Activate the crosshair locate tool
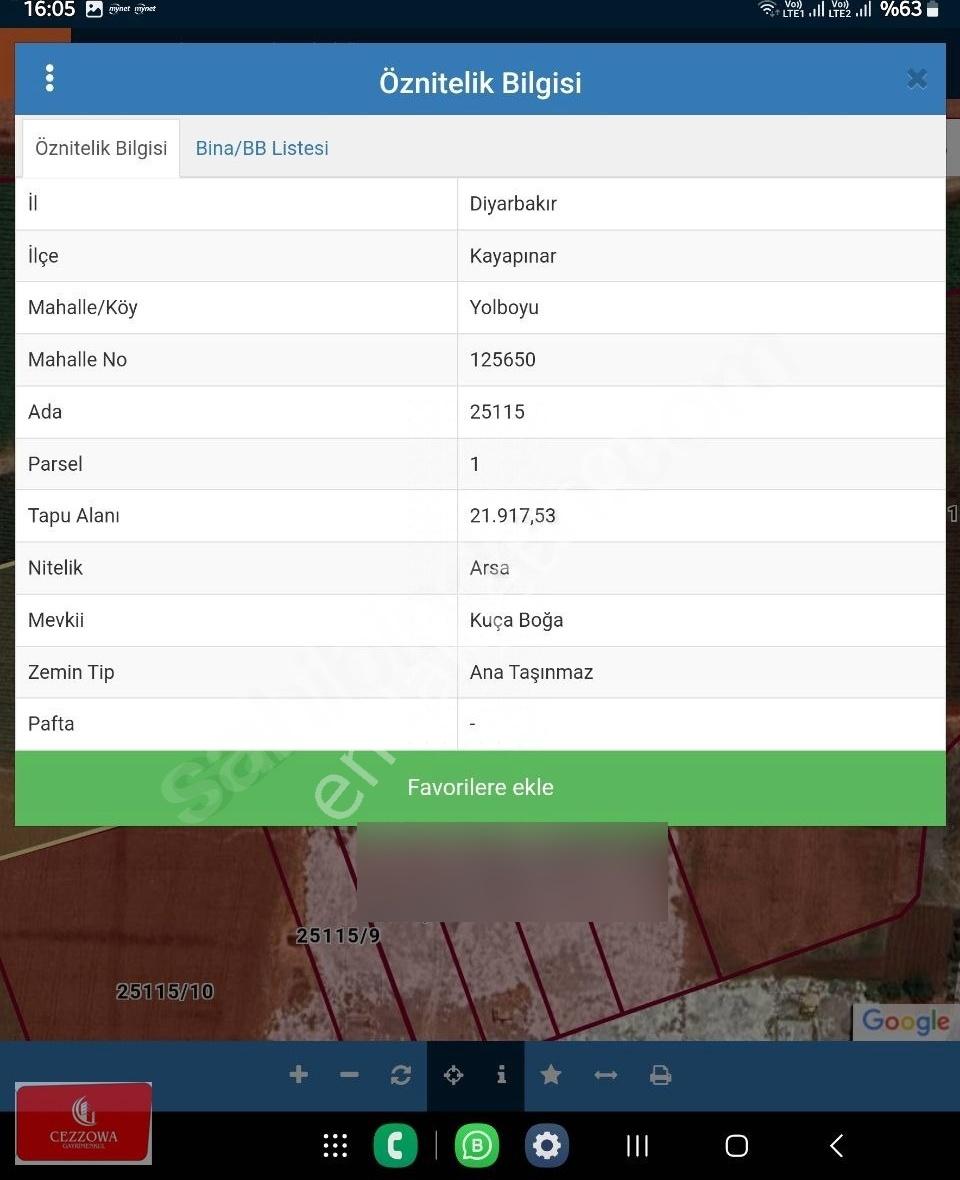This screenshot has height=1180, width=960. pyautogui.click(x=454, y=1075)
